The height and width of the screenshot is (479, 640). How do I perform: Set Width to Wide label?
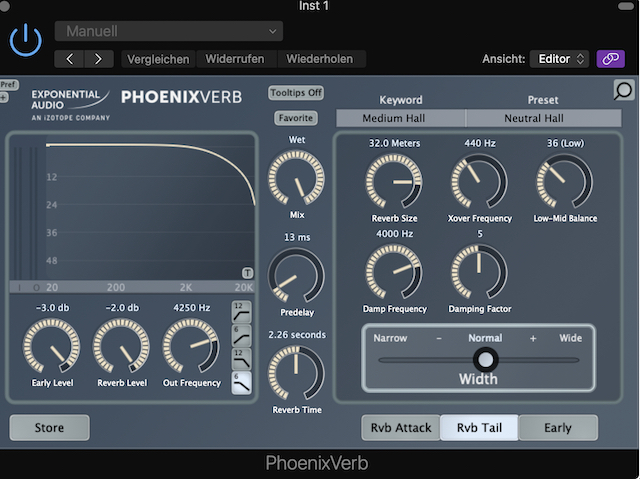(x=571, y=338)
